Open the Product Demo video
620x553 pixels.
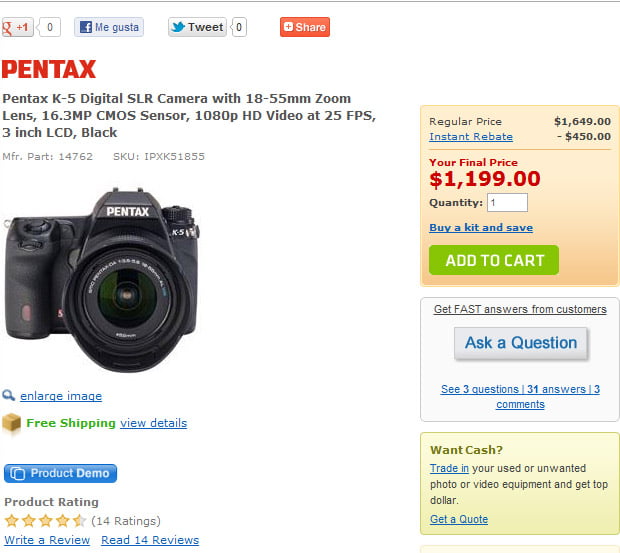(x=61, y=473)
